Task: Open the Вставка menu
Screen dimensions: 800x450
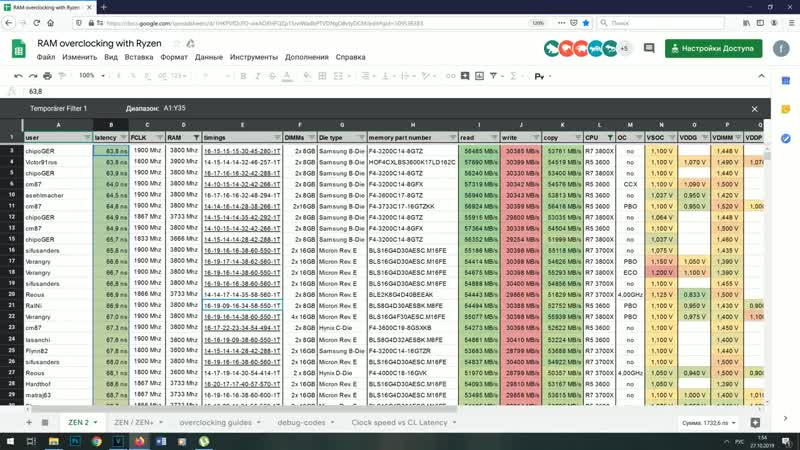Action: click(139, 57)
